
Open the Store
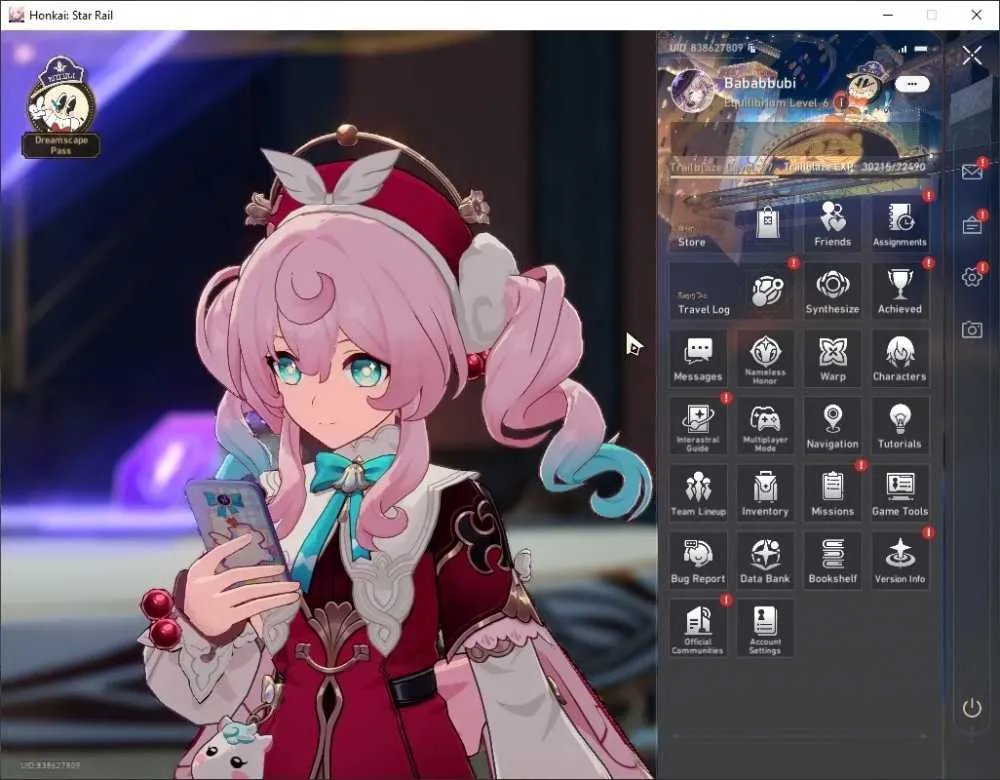pyautogui.click(x=732, y=224)
